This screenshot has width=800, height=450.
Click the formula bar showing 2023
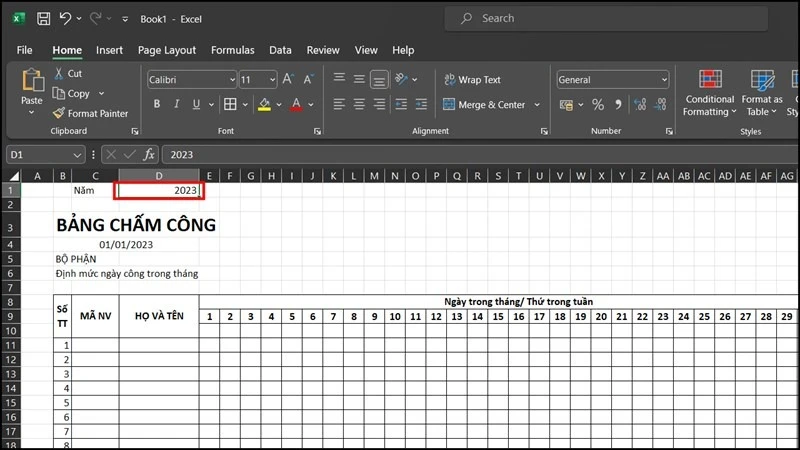click(x=481, y=155)
